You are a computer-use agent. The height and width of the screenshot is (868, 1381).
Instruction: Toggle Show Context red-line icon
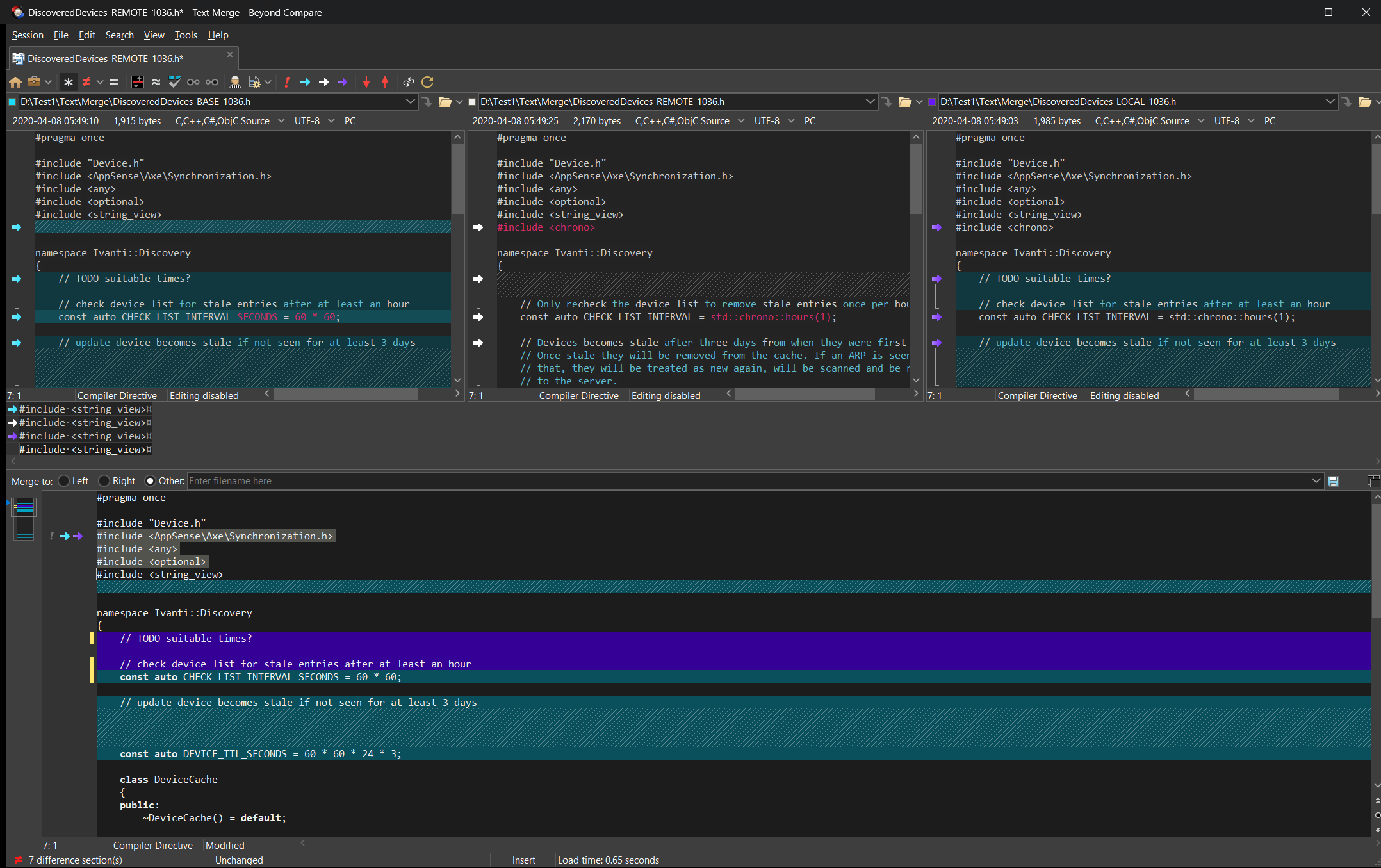[137, 82]
